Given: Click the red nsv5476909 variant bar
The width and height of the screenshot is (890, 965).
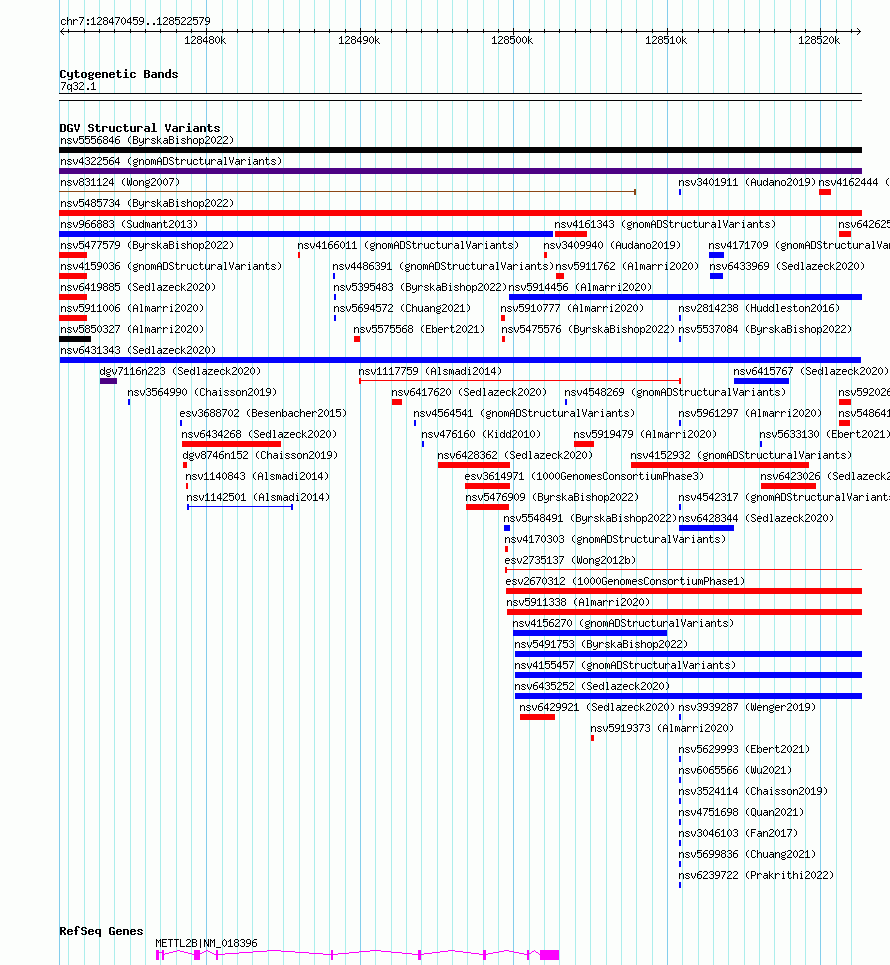Looking at the screenshot, I should click(487, 507).
